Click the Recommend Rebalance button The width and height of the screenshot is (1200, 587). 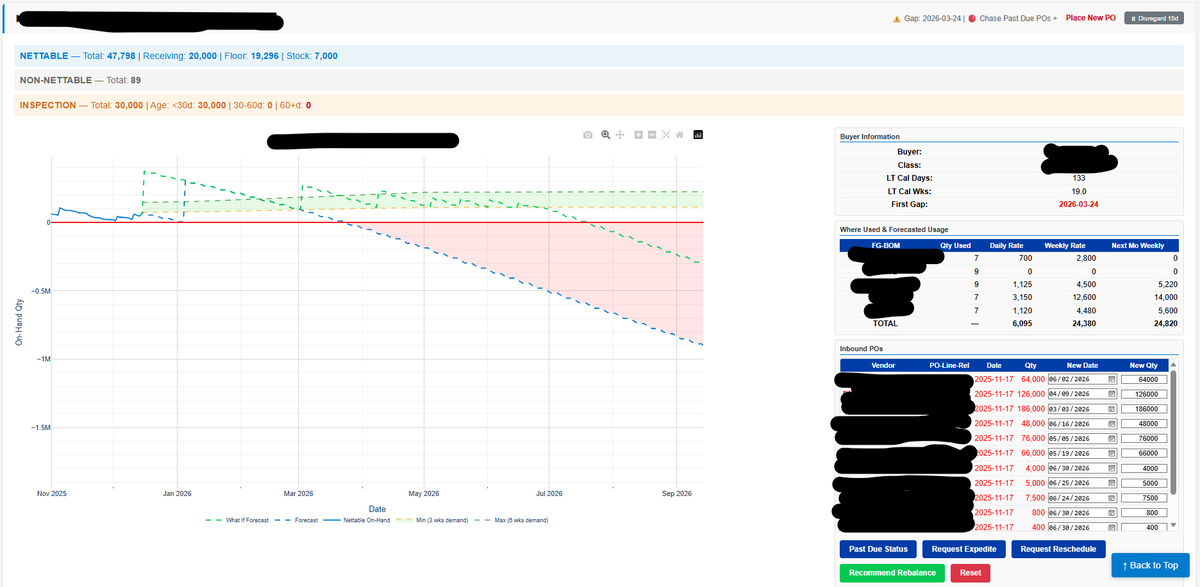click(892, 573)
